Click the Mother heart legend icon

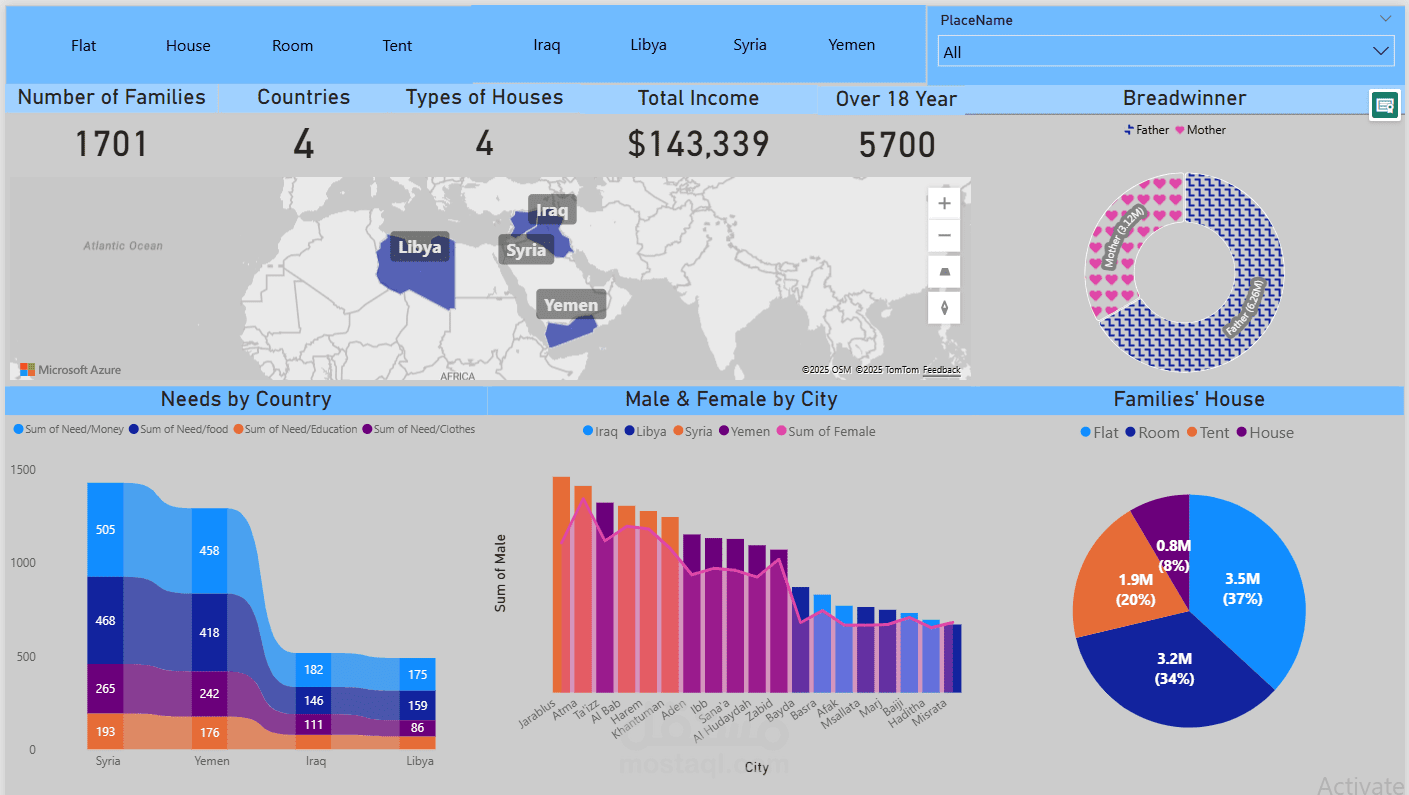coord(1180,130)
